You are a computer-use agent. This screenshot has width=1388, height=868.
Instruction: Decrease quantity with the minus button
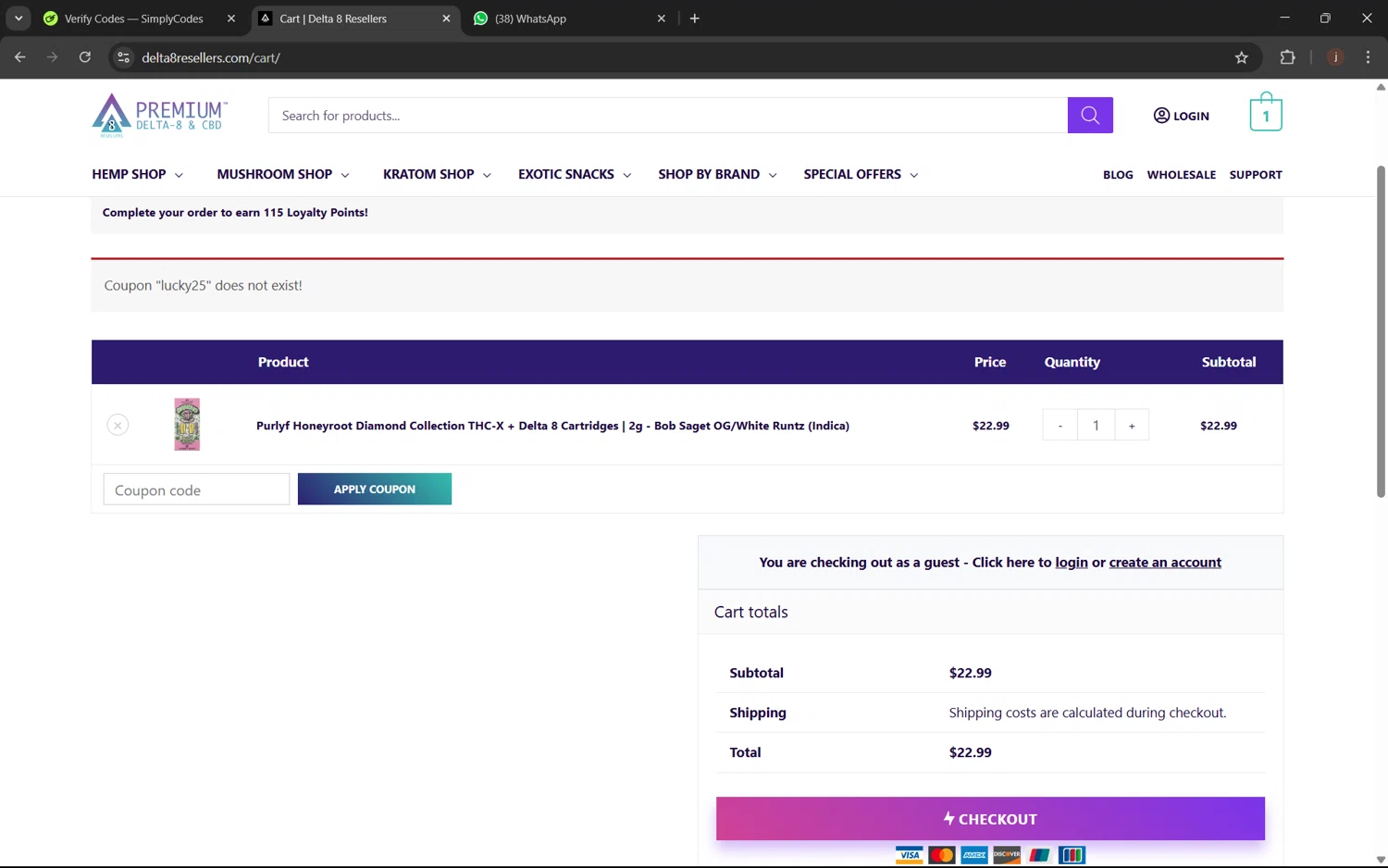click(x=1060, y=426)
